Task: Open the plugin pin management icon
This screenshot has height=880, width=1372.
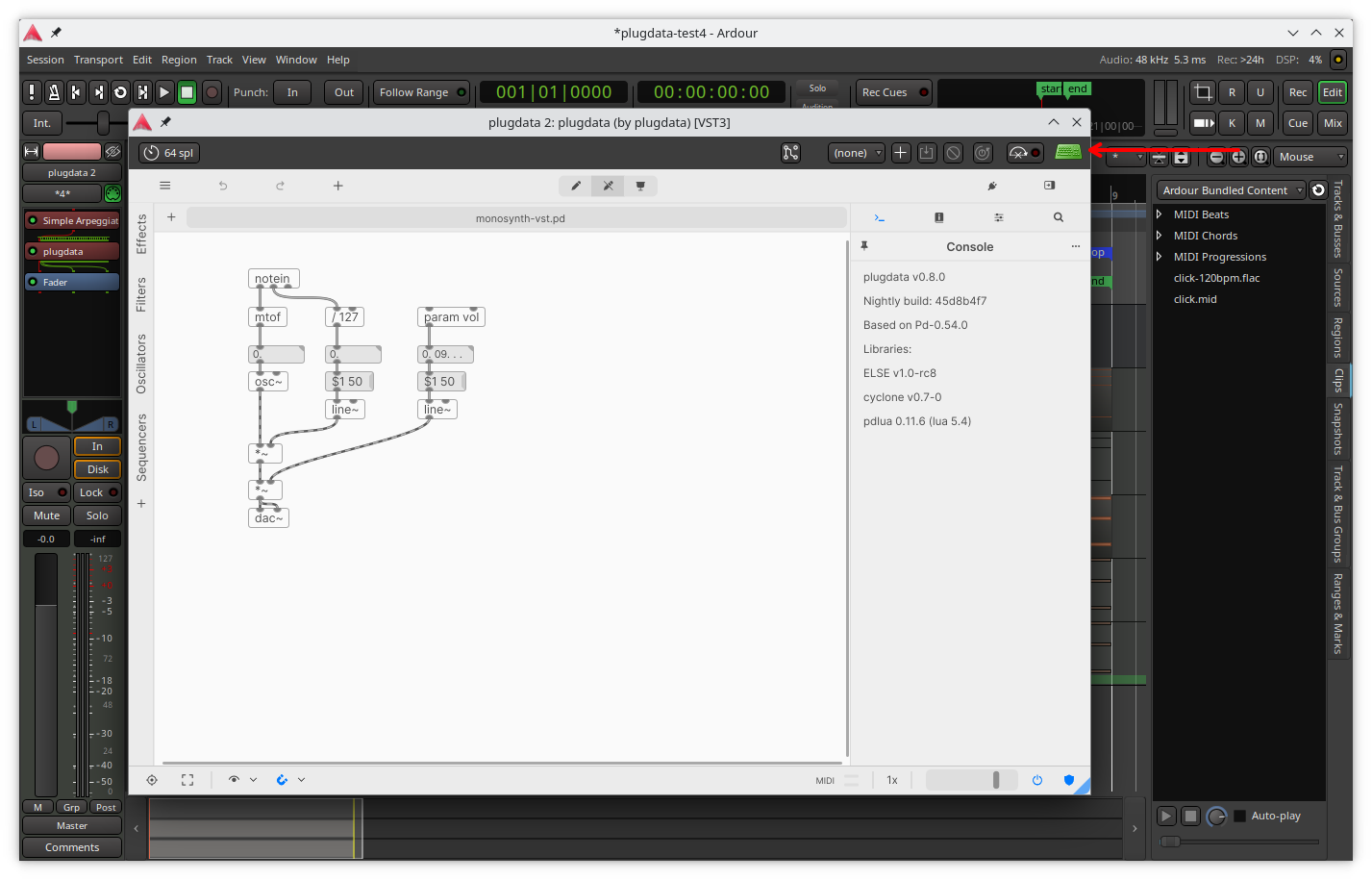Action: click(790, 153)
